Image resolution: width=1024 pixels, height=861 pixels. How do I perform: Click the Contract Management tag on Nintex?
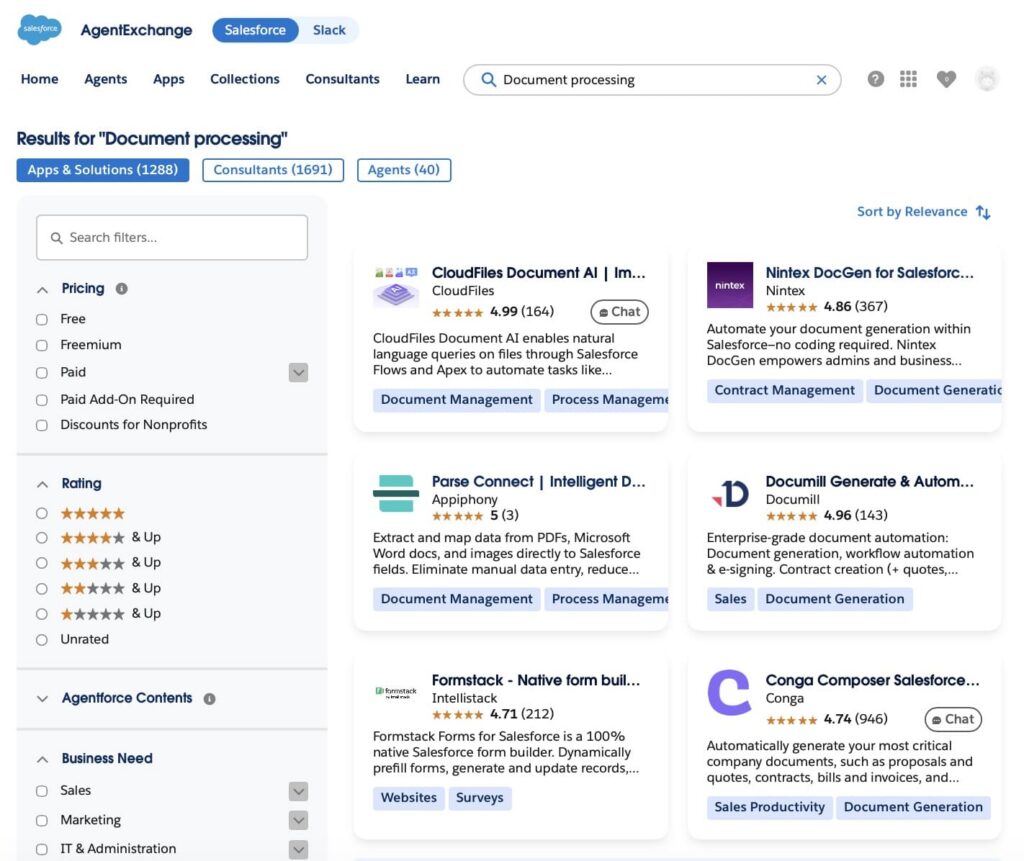click(x=784, y=391)
